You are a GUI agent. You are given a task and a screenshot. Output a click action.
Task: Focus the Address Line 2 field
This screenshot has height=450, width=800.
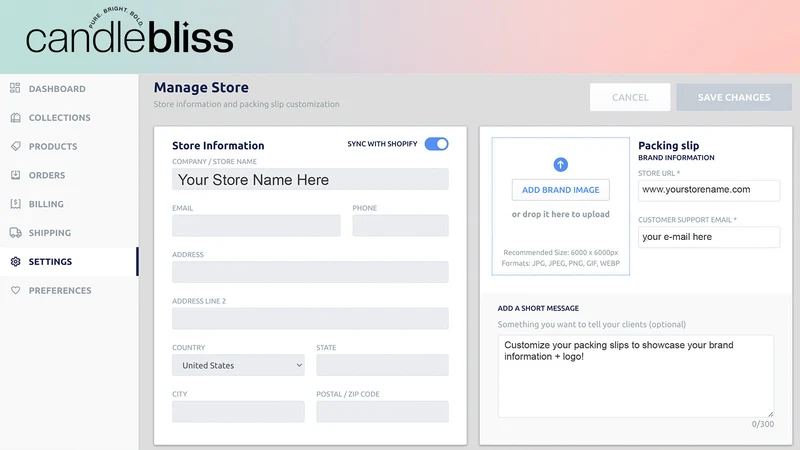pos(310,318)
